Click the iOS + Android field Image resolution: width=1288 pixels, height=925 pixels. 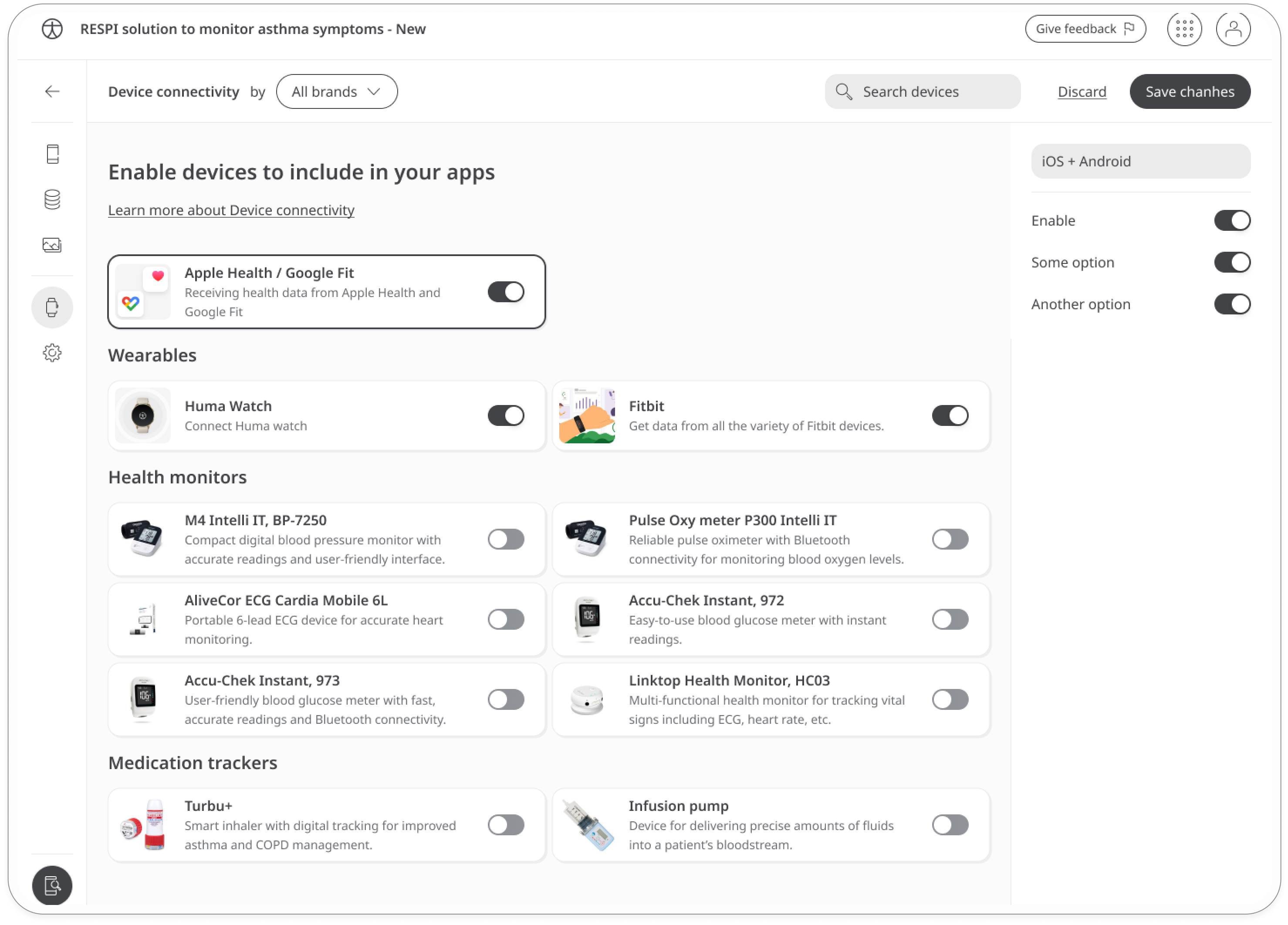coord(1140,161)
